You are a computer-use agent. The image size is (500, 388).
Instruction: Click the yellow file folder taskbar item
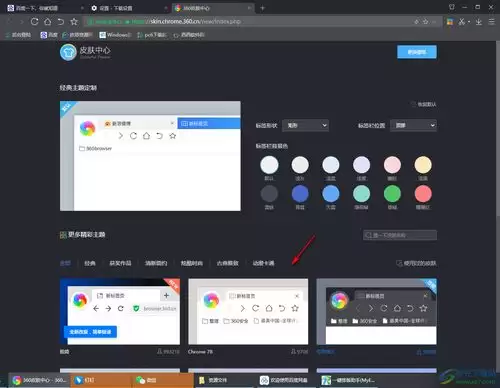tap(225, 380)
